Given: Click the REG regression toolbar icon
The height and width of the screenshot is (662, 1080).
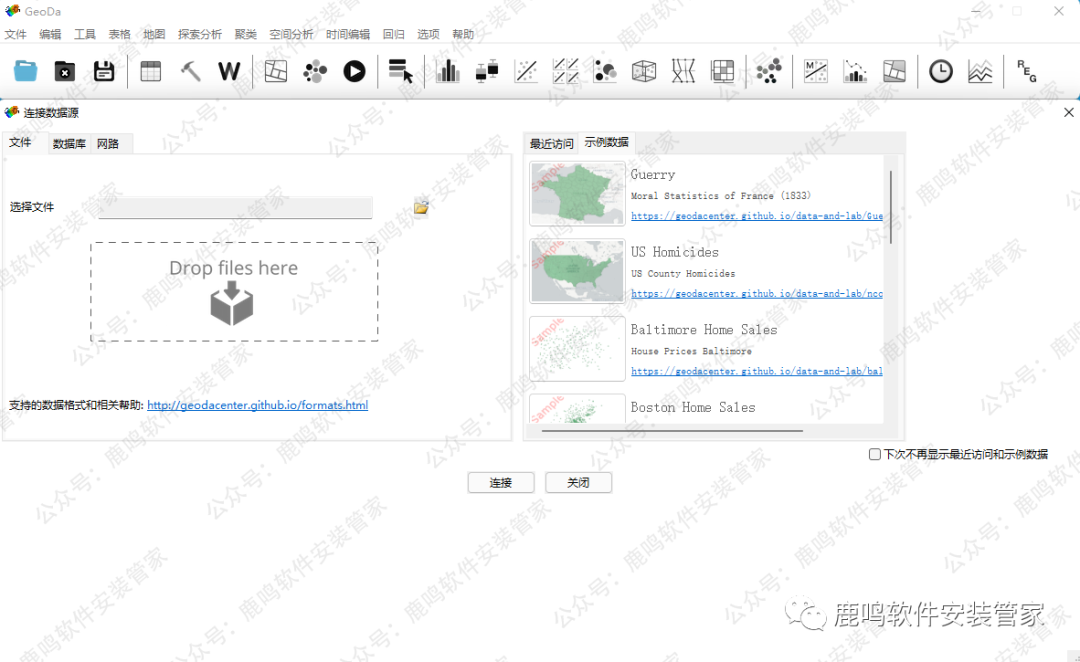Looking at the screenshot, I should (1026, 71).
